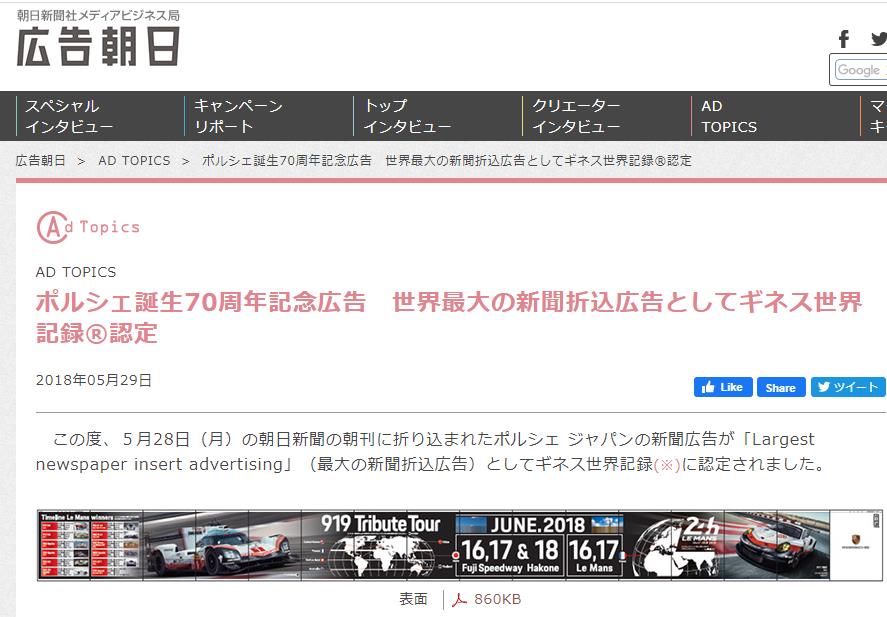
Task: Open the Facebook icon in header
Action: (843, 39)
